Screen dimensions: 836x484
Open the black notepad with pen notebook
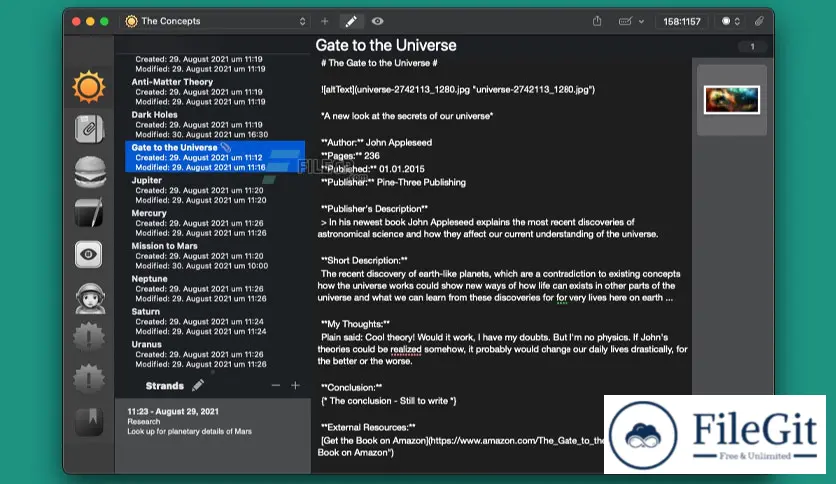coord(89,213)
